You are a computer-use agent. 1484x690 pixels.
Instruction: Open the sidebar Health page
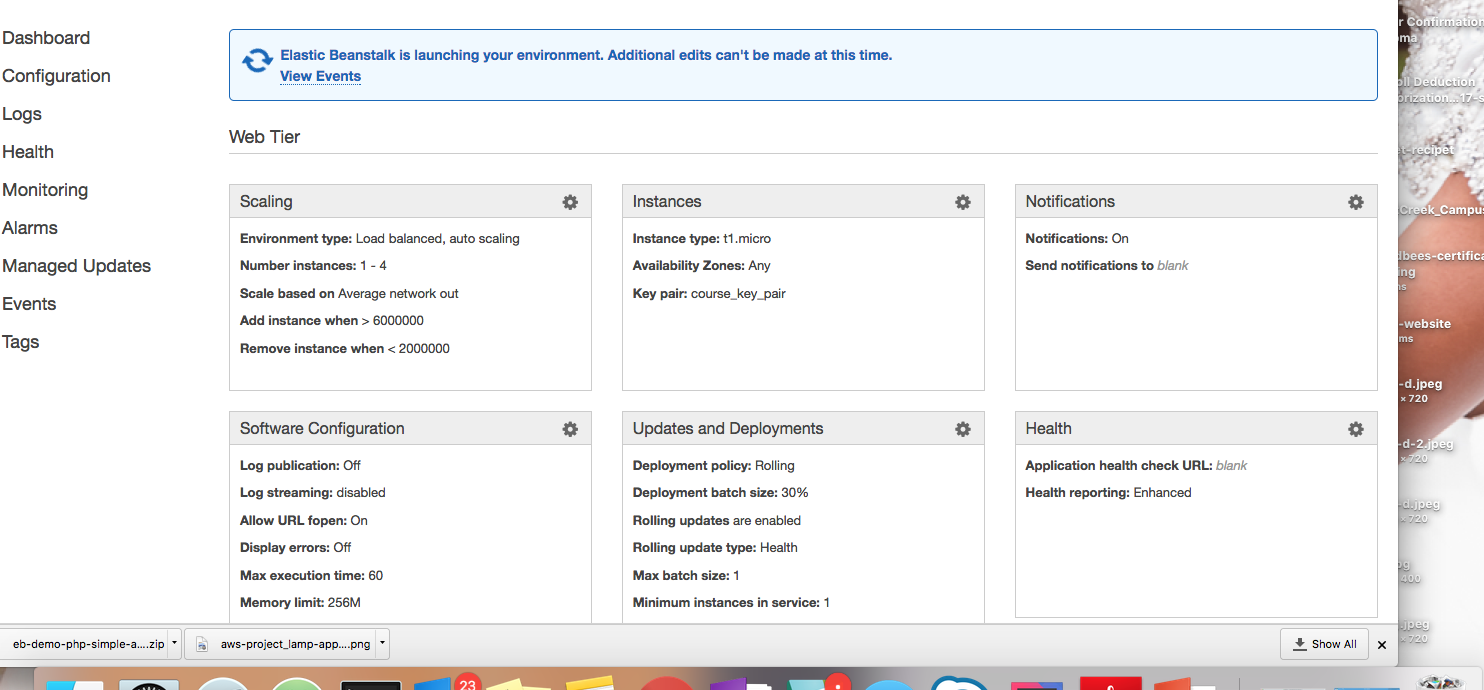click(x=28, y=152)
